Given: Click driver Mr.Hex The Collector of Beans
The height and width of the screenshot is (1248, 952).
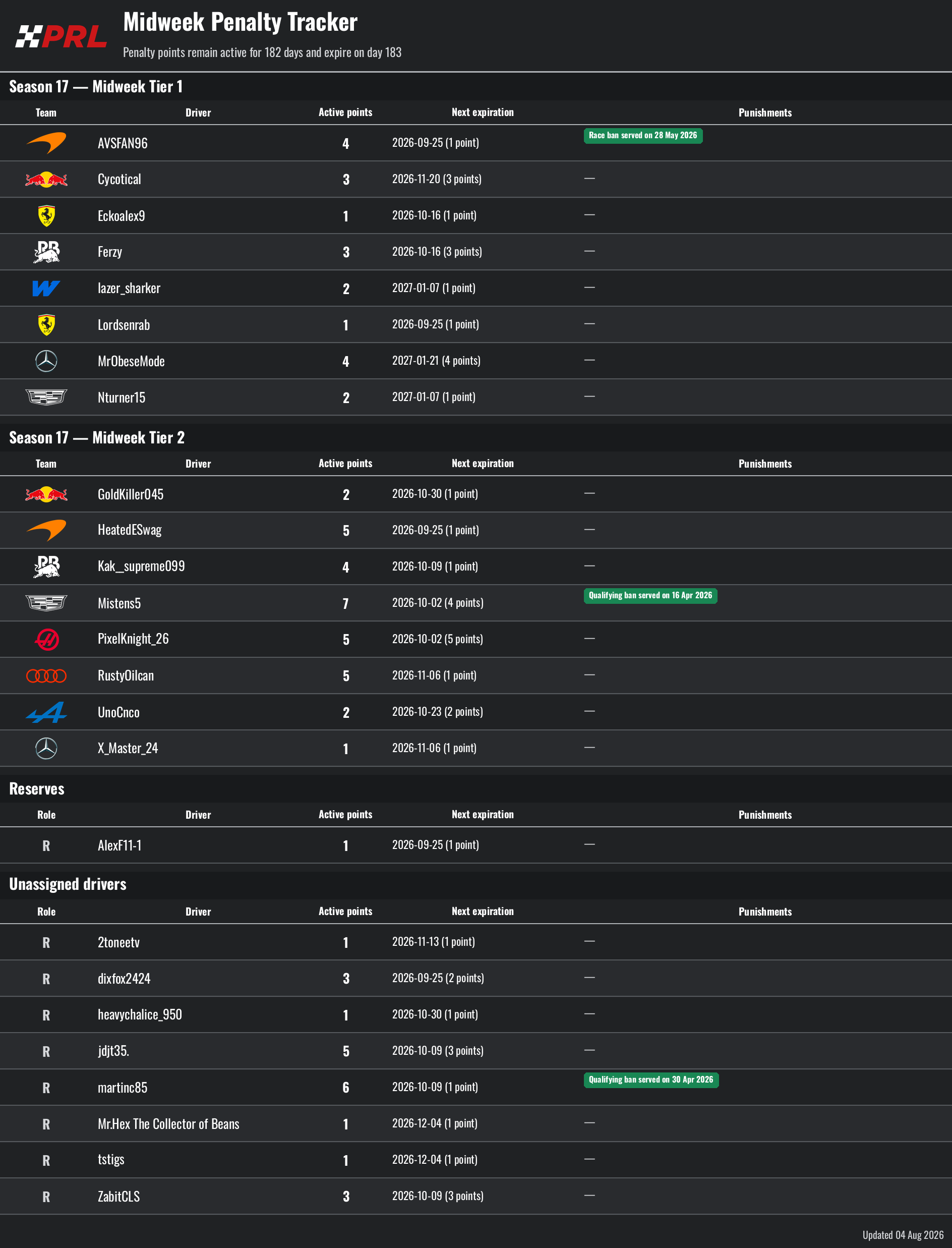Looking at the screenshot, I should point(168,1124).
